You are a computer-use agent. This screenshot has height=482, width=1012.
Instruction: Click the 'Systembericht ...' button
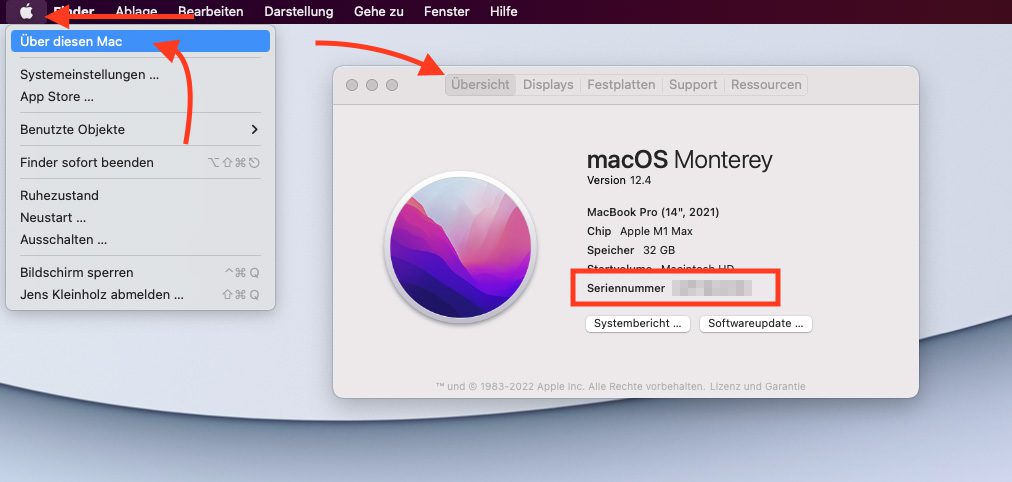638,324
